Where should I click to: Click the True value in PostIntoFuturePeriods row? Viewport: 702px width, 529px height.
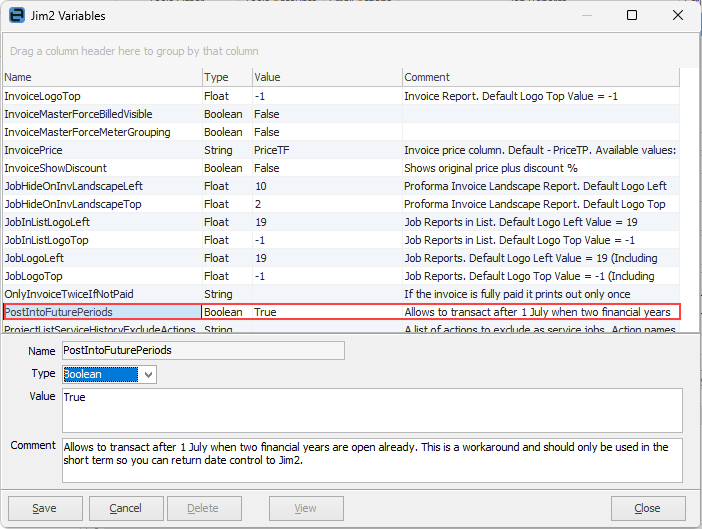point(265,312)
